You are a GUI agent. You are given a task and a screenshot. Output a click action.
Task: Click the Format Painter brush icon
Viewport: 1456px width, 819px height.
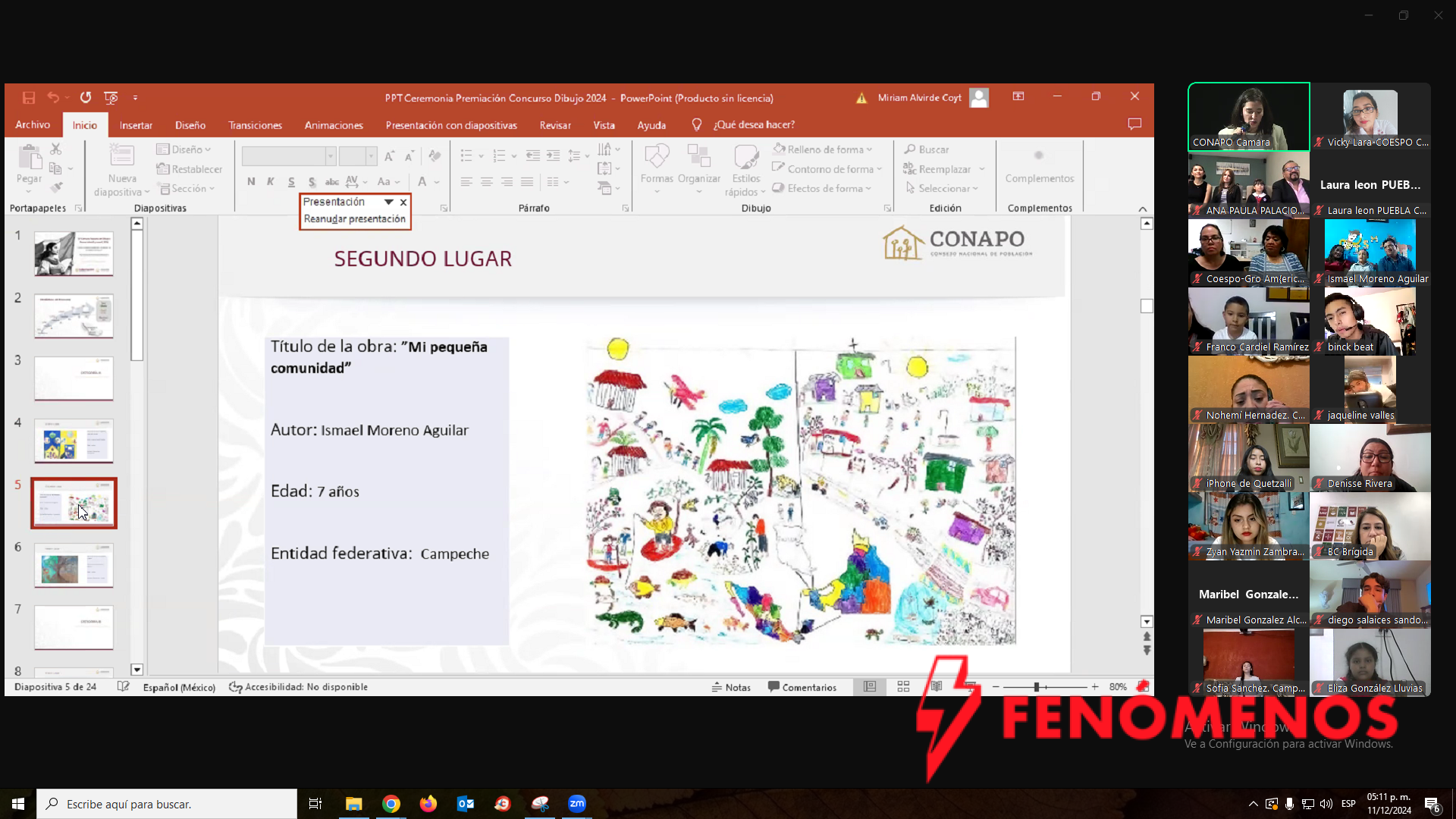[x=55, y=187]
